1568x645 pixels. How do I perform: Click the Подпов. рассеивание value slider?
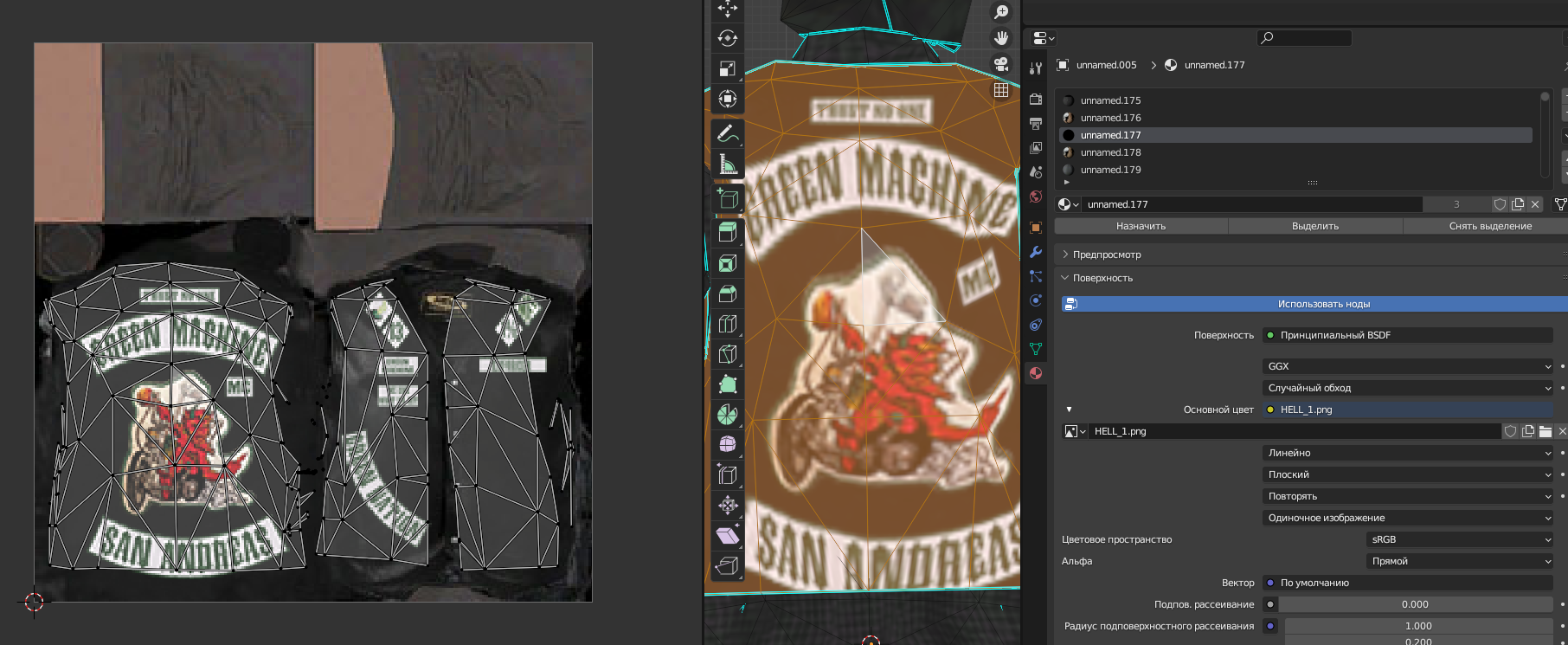click(1415, 604)
